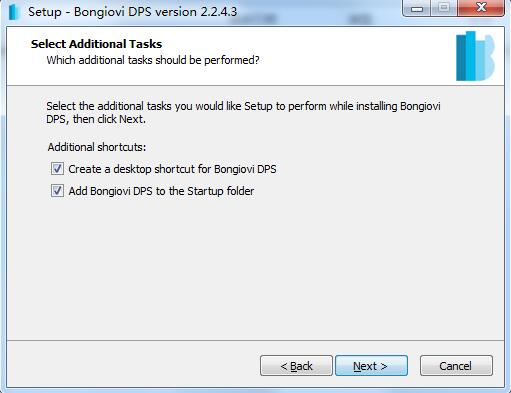Screen dimensions: 511x393
Task: Uncheck the desktop shortcut checkbox
Action: pyautogui.click(x=57, y=169)
